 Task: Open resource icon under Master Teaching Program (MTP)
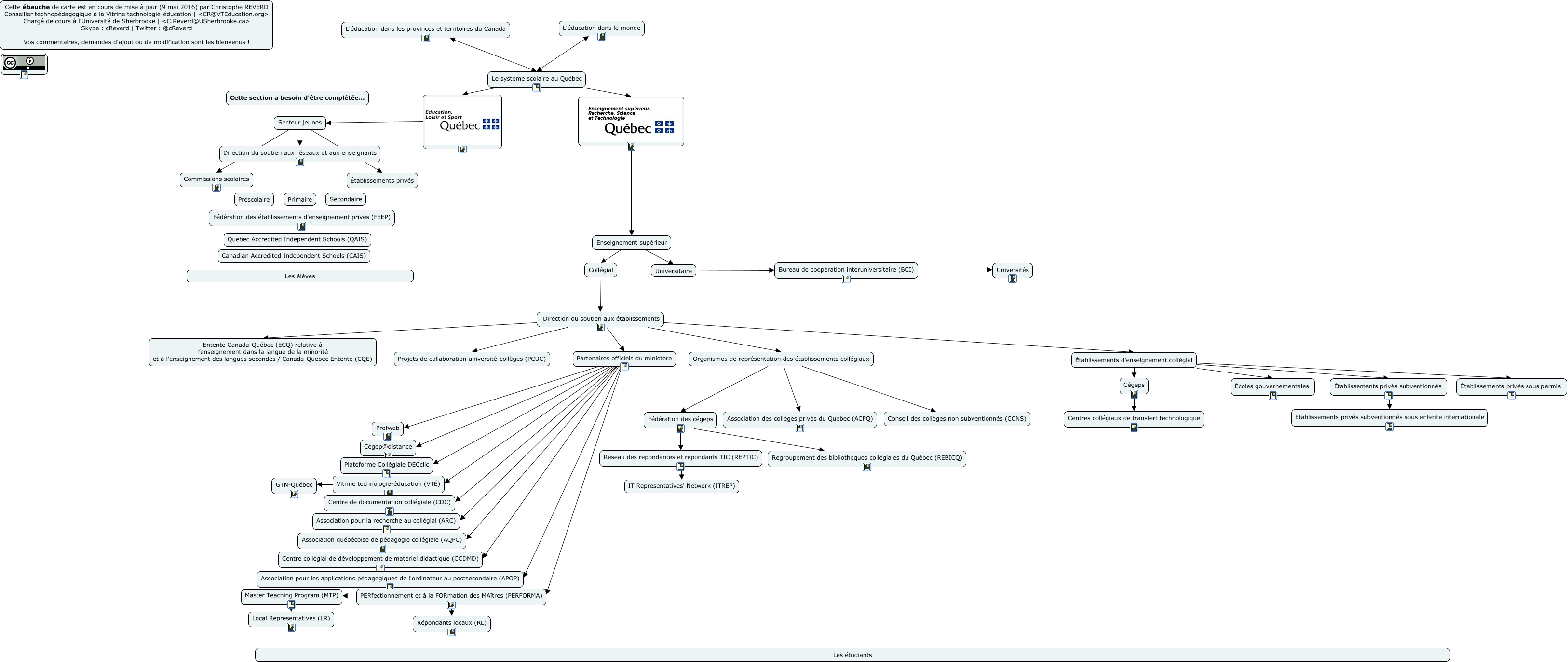[292, 605]
